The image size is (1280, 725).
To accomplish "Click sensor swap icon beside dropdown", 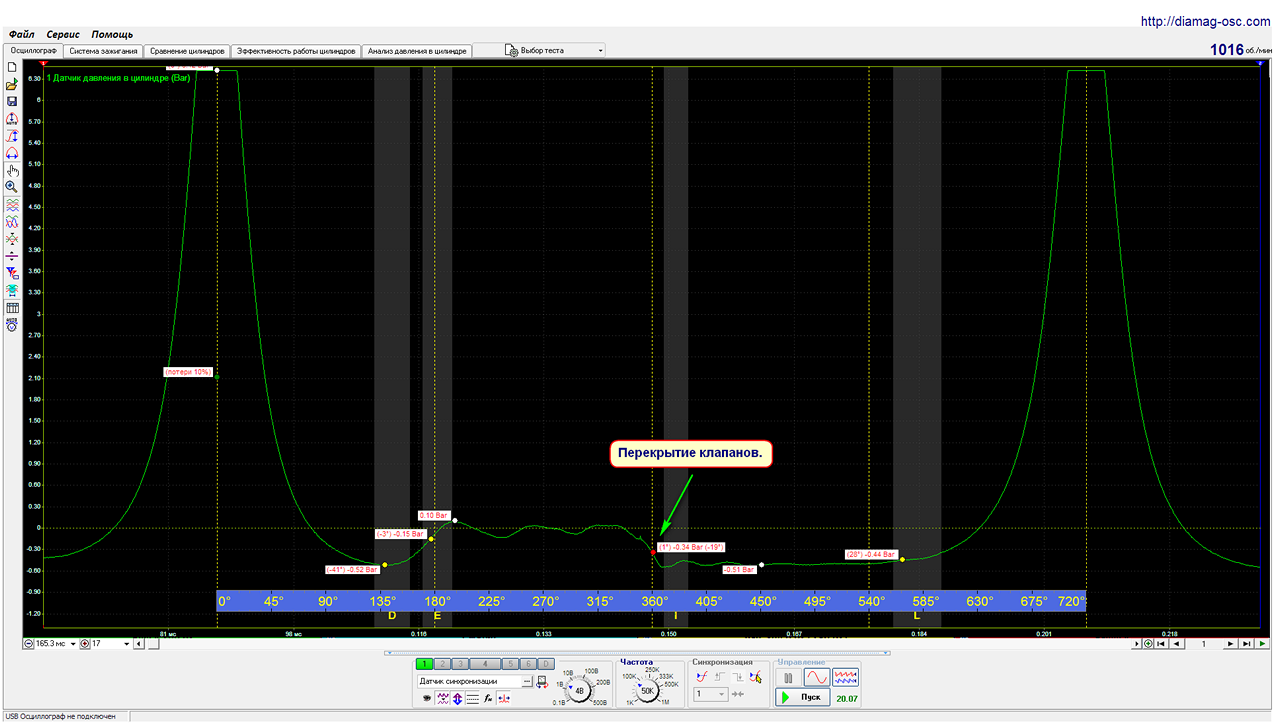I will pyautogui.click(x=541, y=682).
